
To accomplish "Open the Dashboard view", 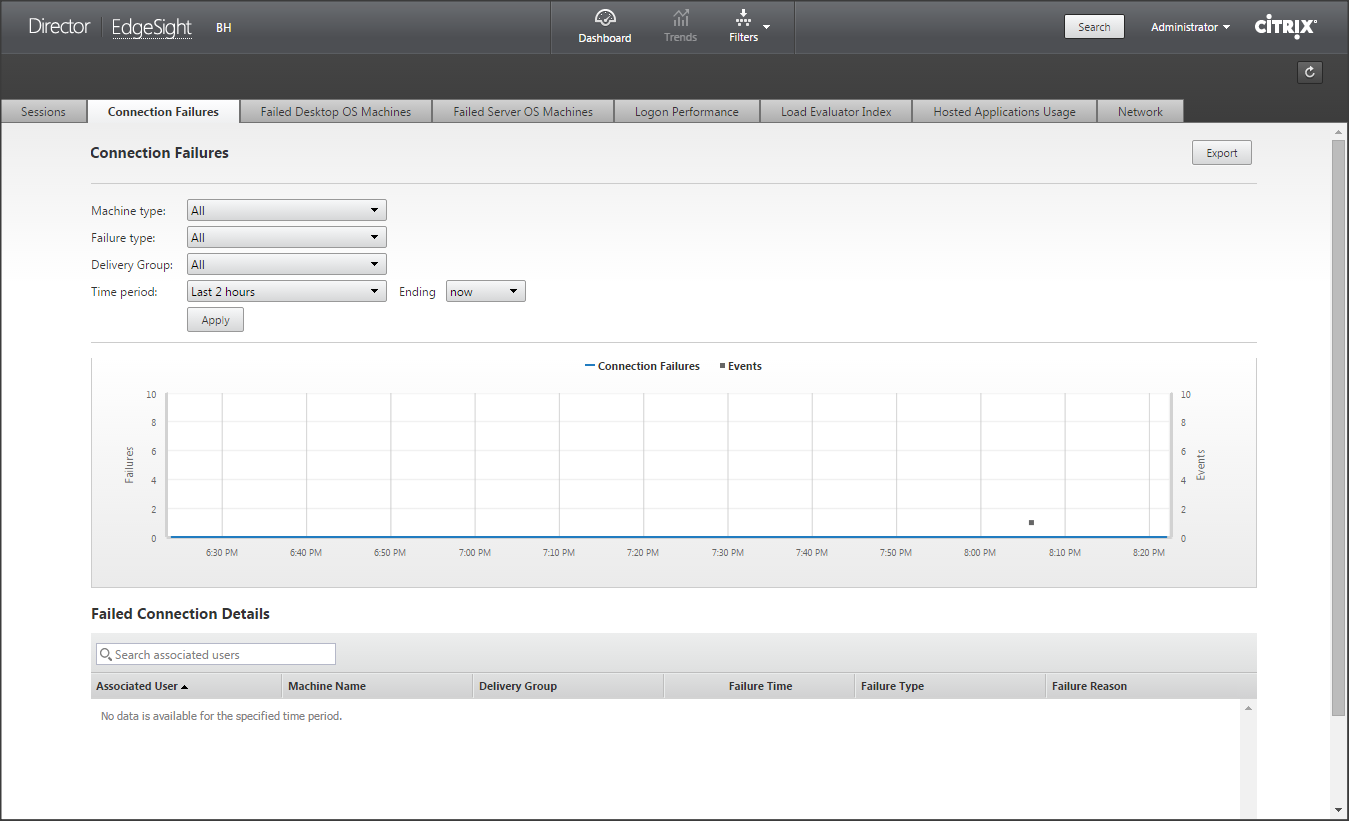I will point(604,26).
